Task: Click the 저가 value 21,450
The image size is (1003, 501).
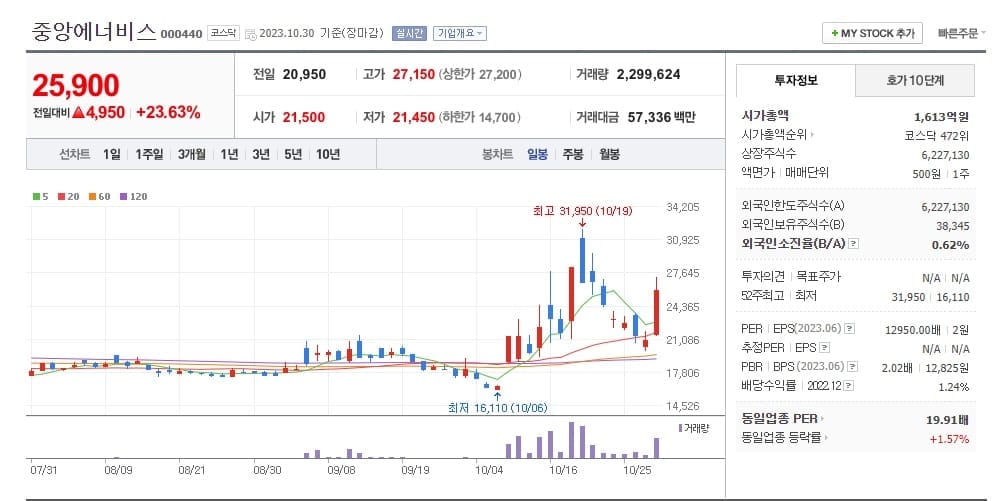Action: coord(413,117)
